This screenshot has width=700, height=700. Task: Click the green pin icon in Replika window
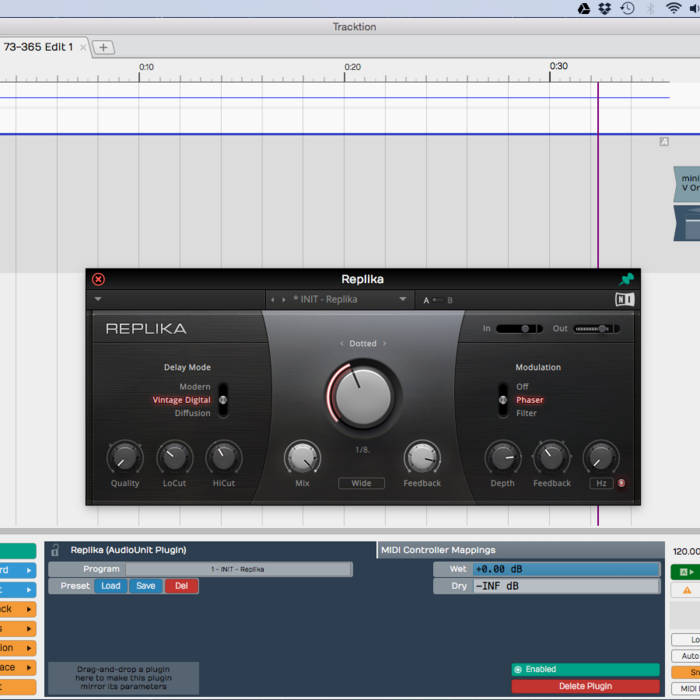[627, 279]
